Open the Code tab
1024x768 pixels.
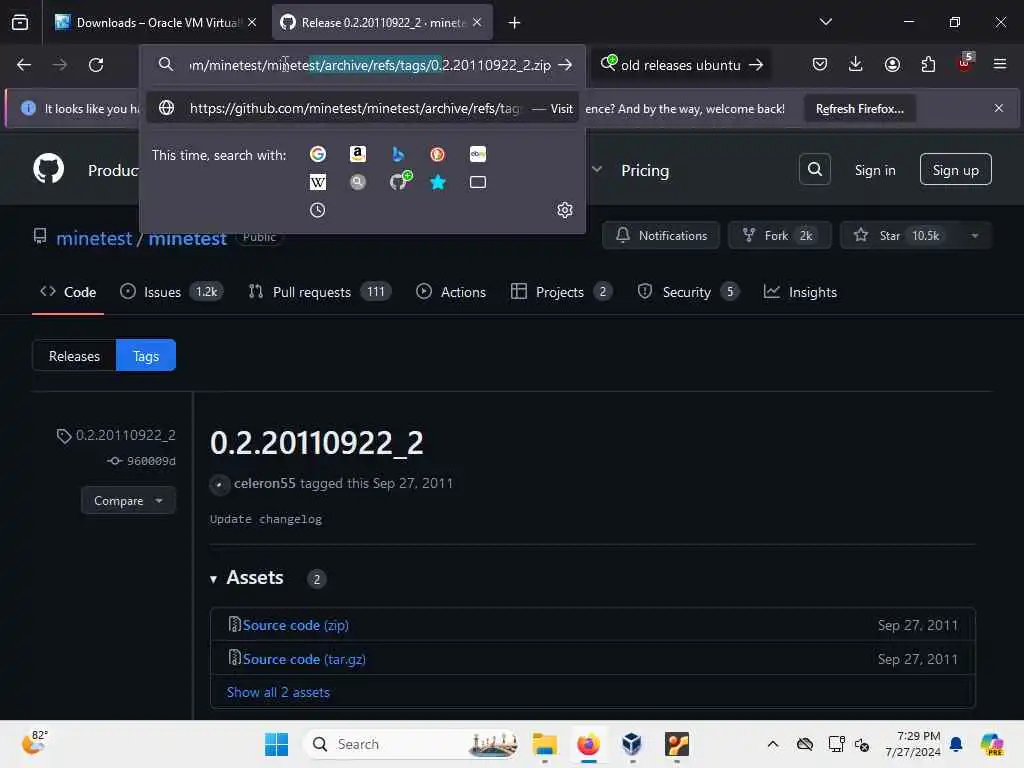coord(68,292)
